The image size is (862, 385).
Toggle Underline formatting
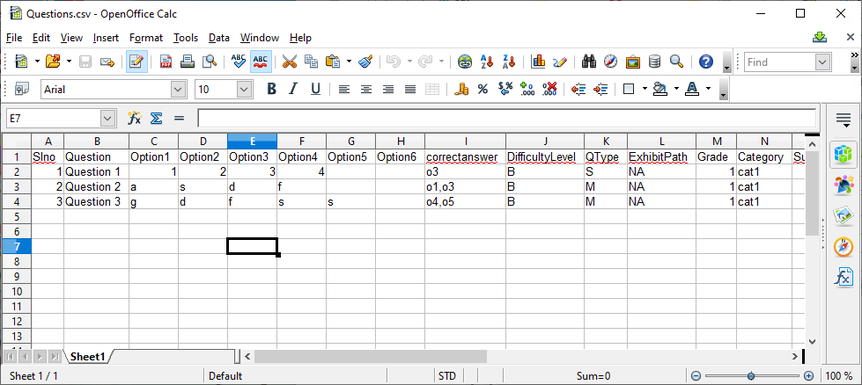315,89
